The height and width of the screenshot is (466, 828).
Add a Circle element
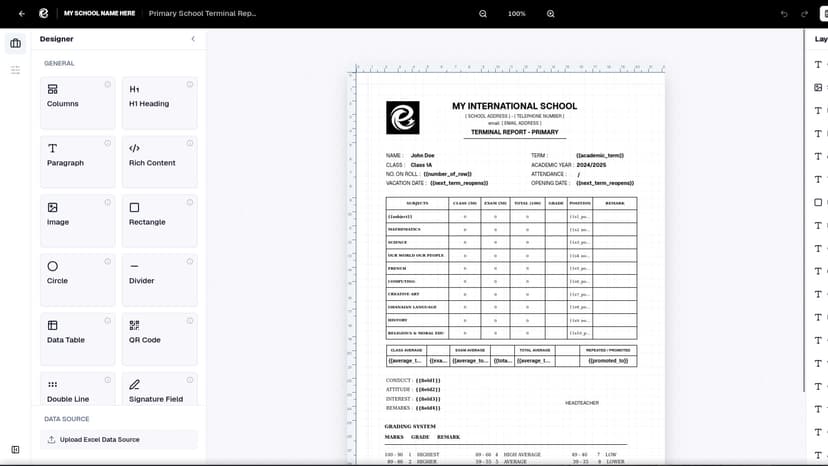pos(78,280)
